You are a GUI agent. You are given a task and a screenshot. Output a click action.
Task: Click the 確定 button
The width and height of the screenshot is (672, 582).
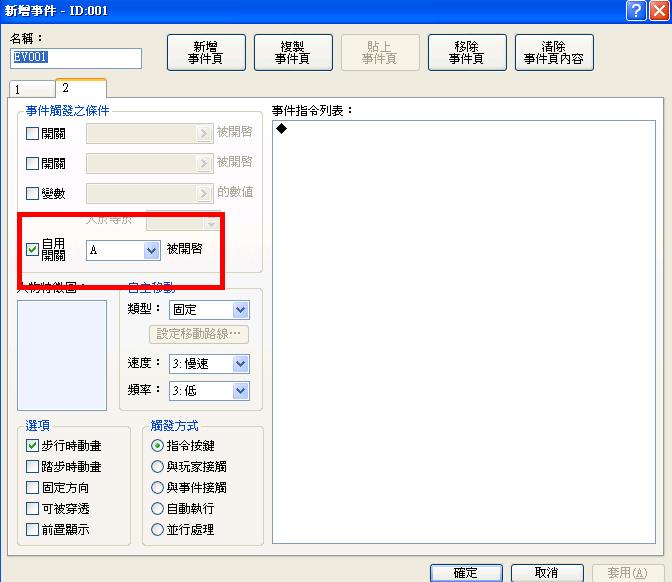pyautogui.click(x=466, y=573)
